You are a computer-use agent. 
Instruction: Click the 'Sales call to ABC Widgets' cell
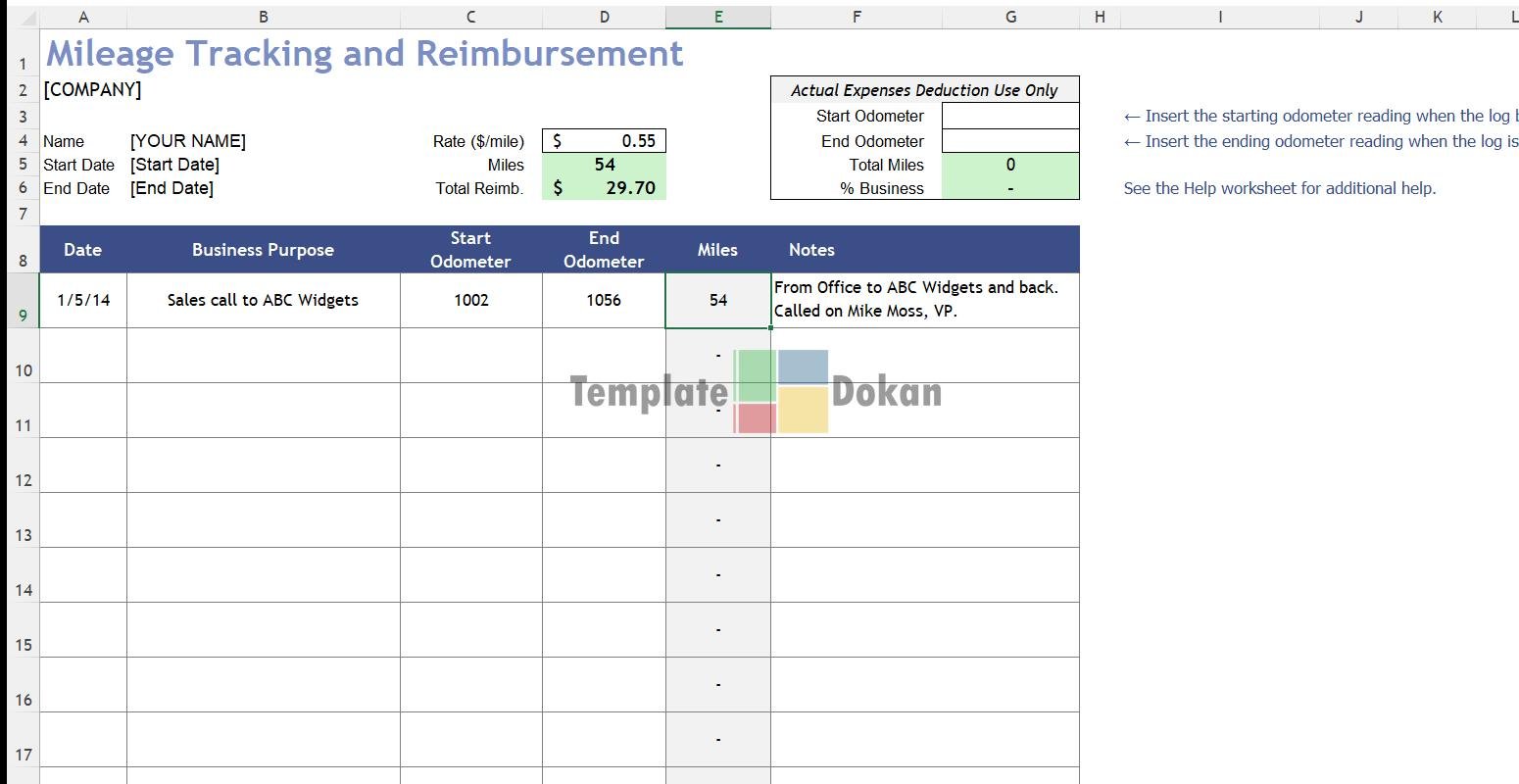[263, 300]
